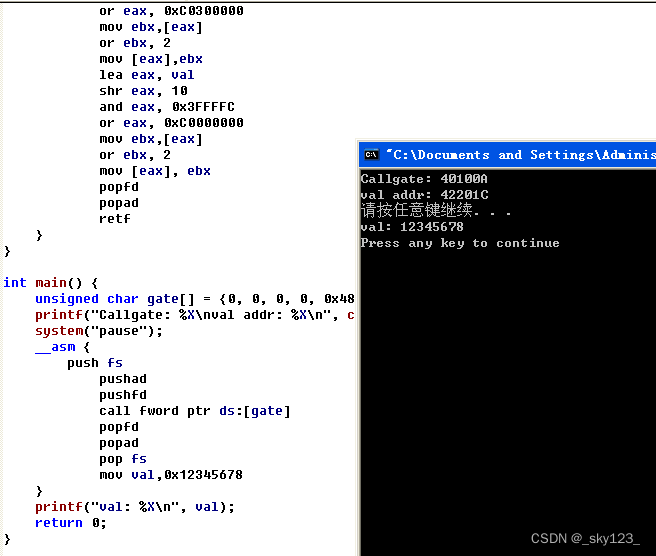Screen dimensions: 656x556
Task: Click the 'int main() {' declaration
Action: coord(51,283)
